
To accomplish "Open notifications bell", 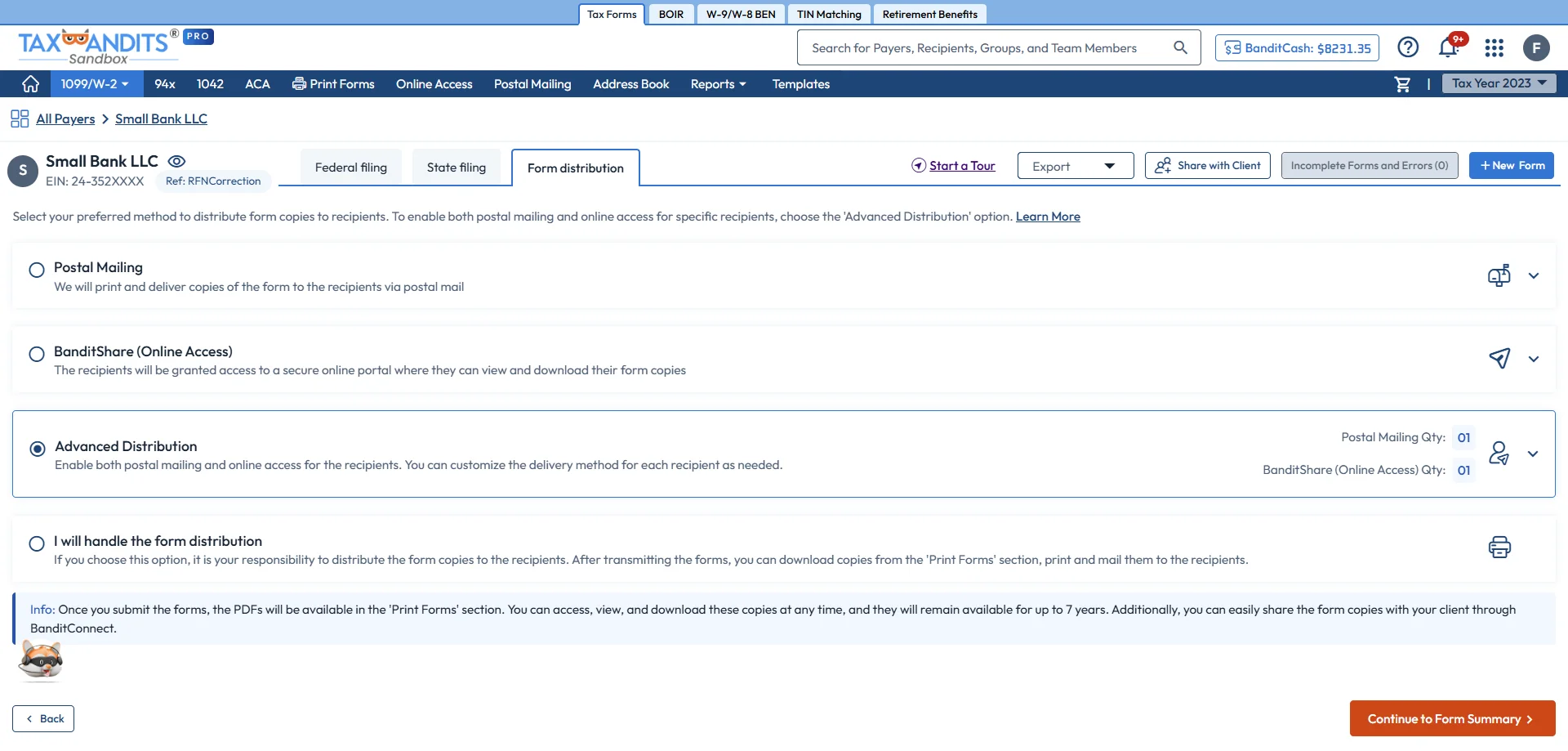I will 1449,47.
